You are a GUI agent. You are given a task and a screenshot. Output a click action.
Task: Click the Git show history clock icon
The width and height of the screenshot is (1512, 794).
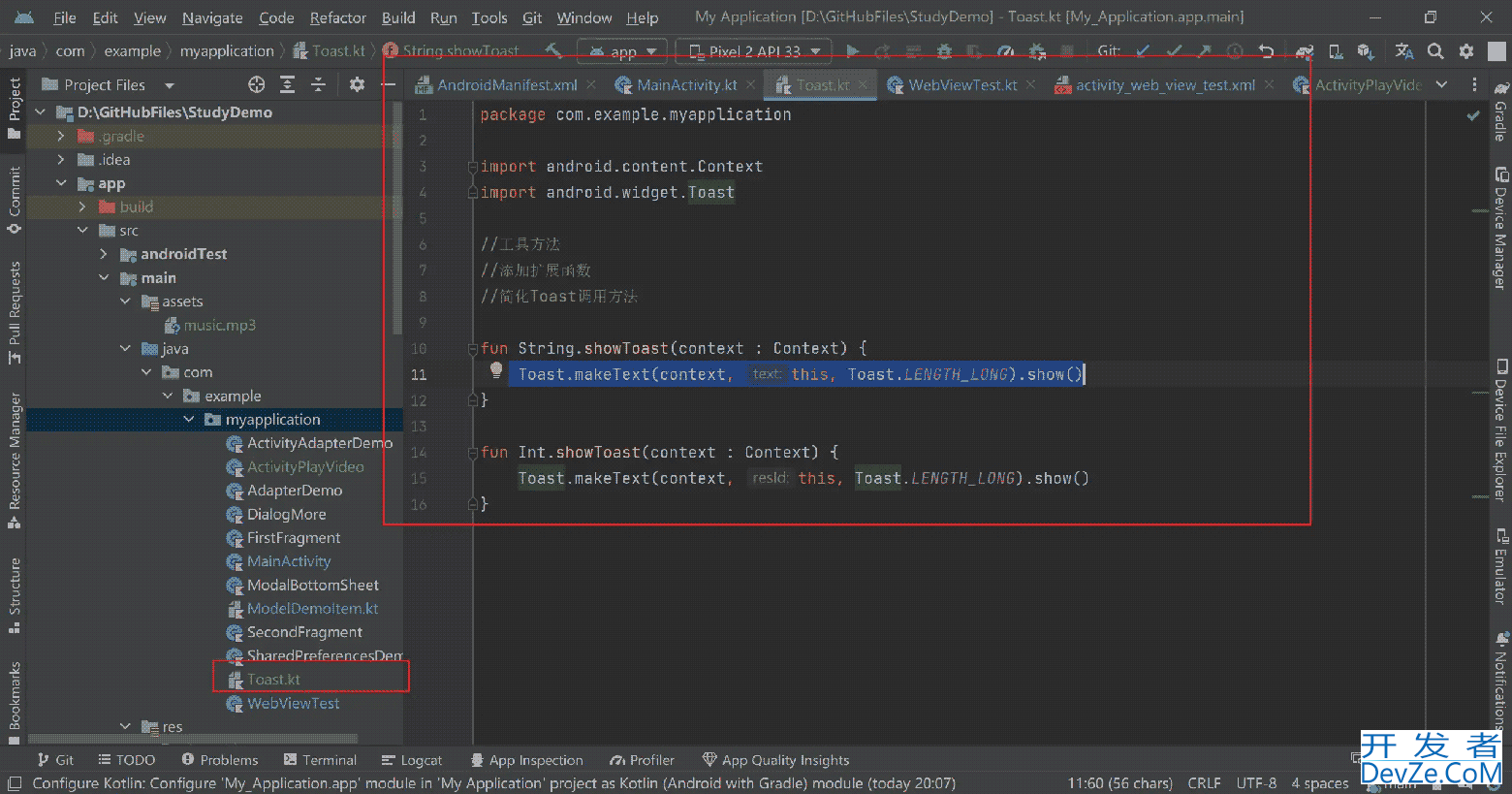(1235, 51)
